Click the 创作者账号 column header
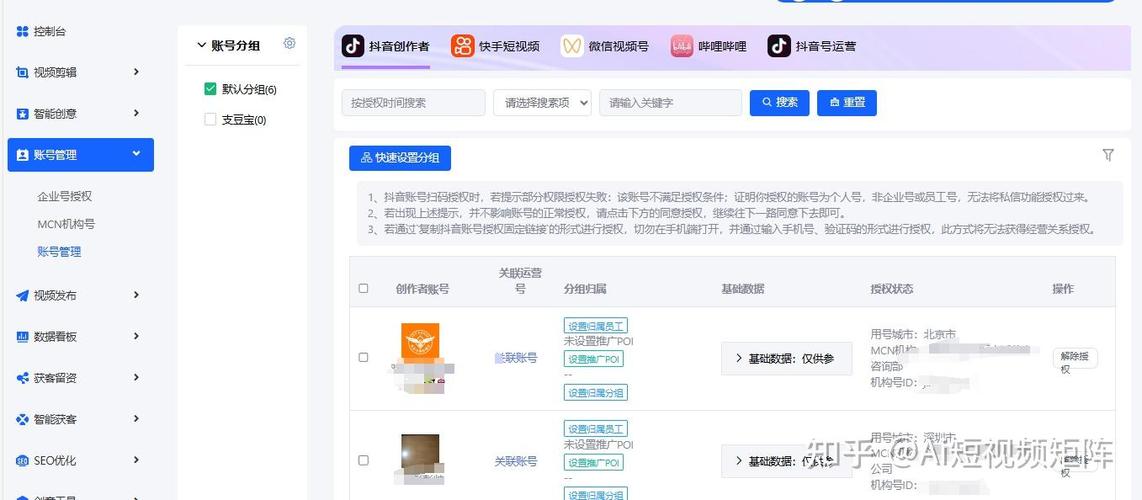 422,289
